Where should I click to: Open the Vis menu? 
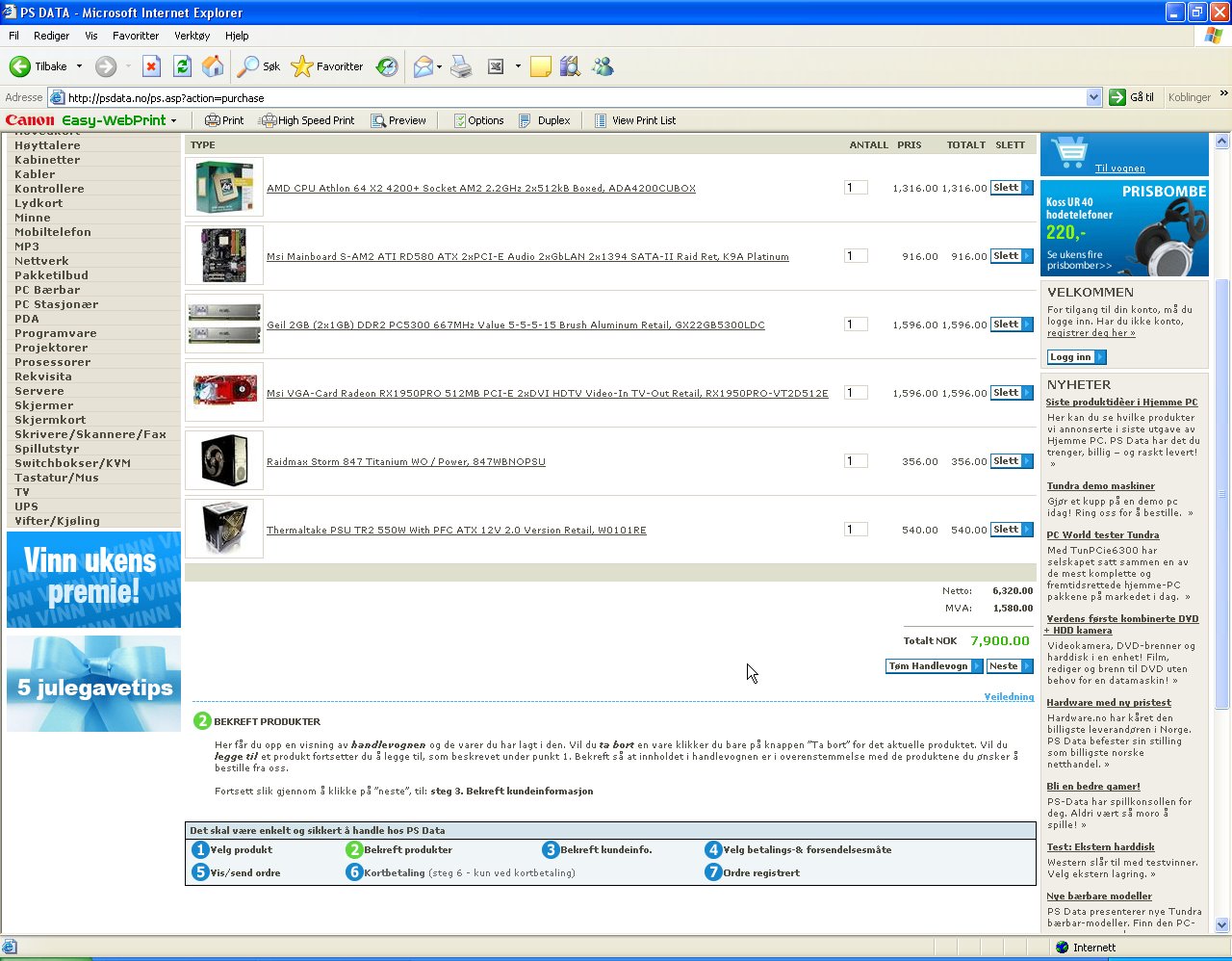pos(91,36)
